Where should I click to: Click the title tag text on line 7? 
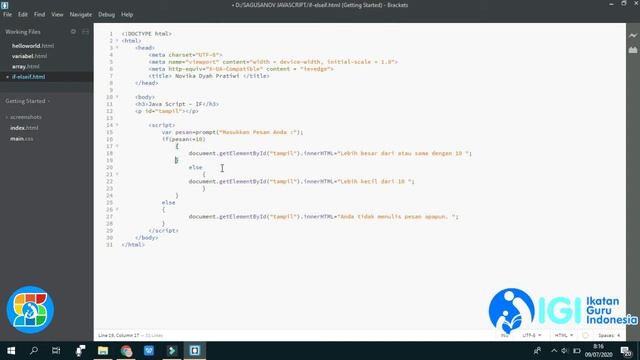209,76
